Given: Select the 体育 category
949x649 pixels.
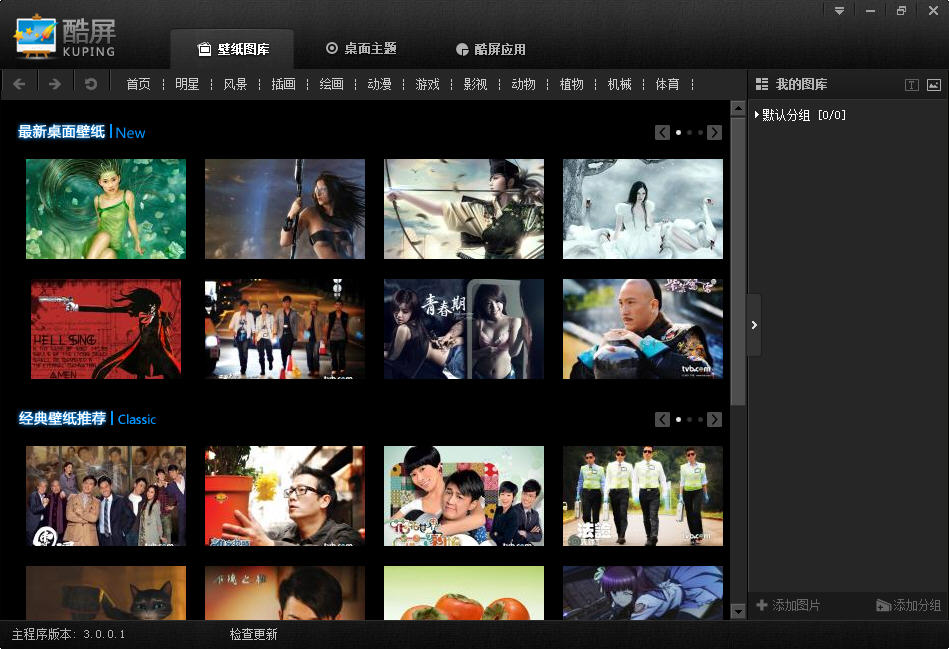Looking at the screenshot, I should click(x=667, y=84).
